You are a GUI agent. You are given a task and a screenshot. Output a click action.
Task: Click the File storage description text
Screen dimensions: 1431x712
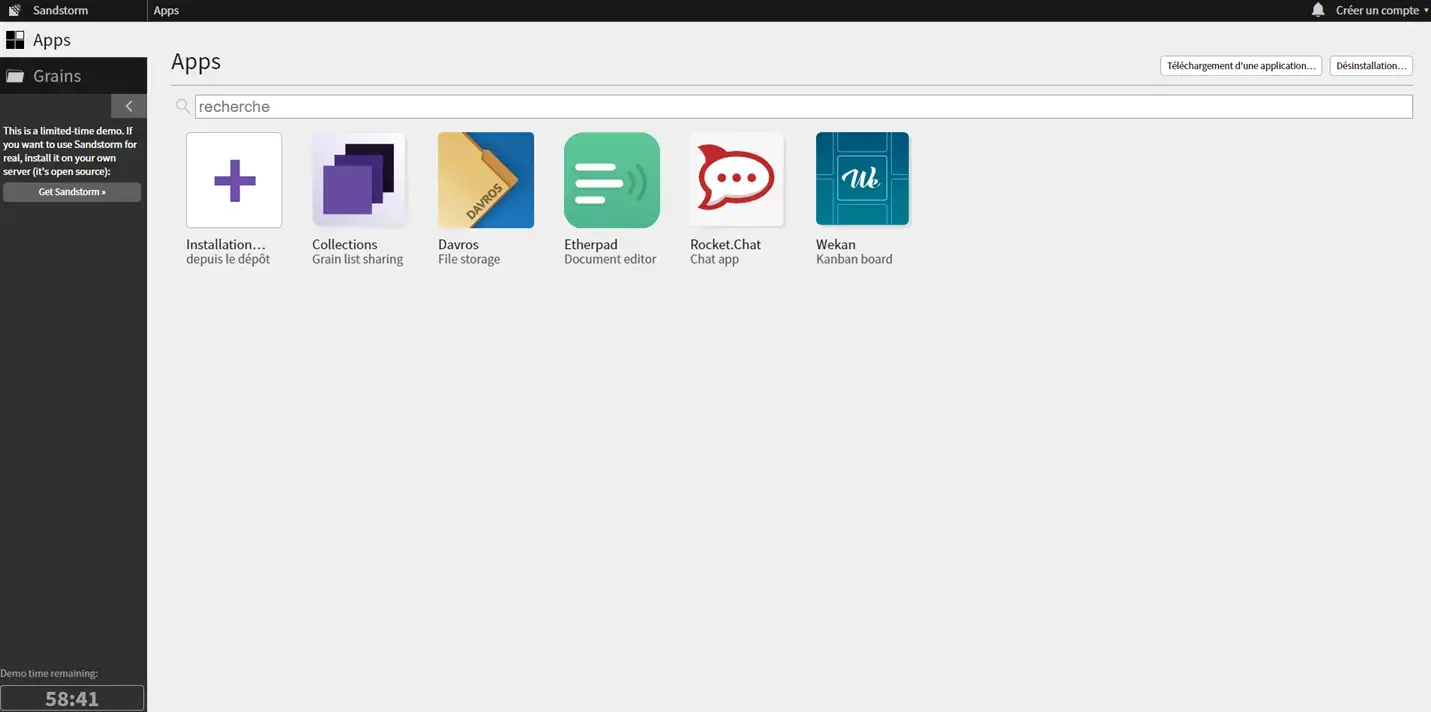point(469,259)
